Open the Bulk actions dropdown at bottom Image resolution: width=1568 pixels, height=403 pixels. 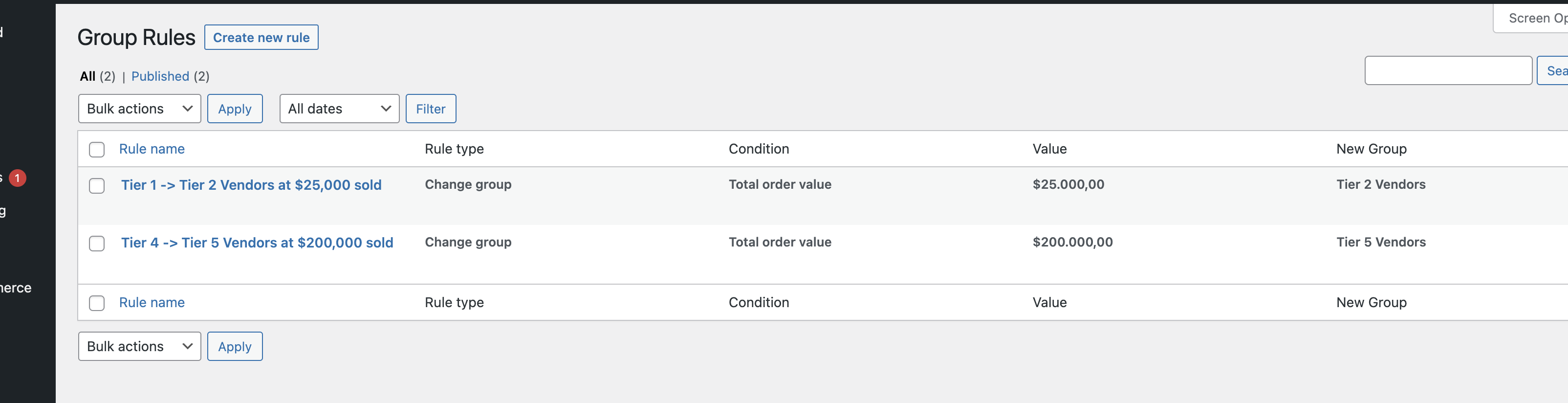point(139,346)
